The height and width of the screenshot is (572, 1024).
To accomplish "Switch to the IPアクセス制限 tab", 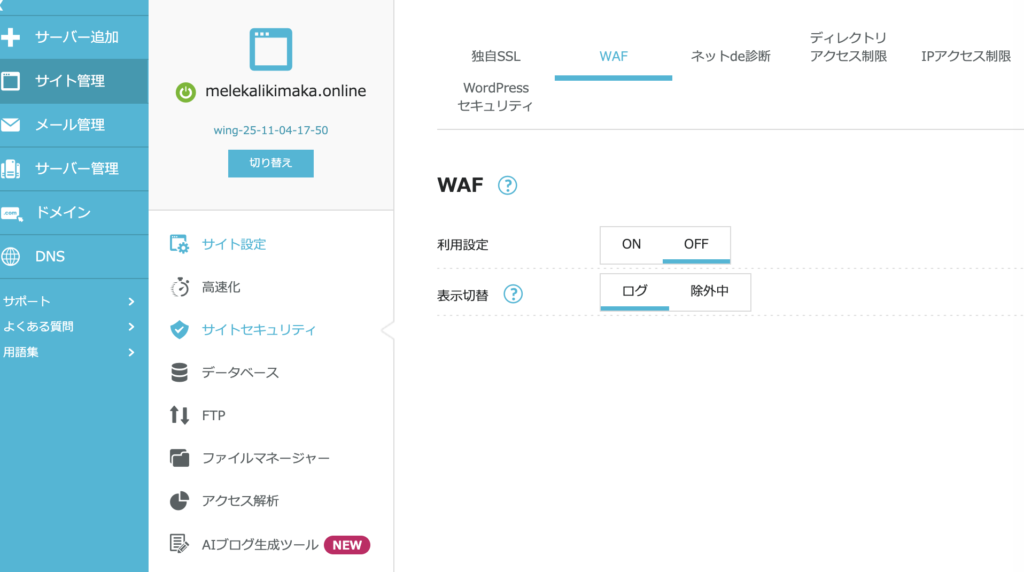I will [x=966, y=56].
